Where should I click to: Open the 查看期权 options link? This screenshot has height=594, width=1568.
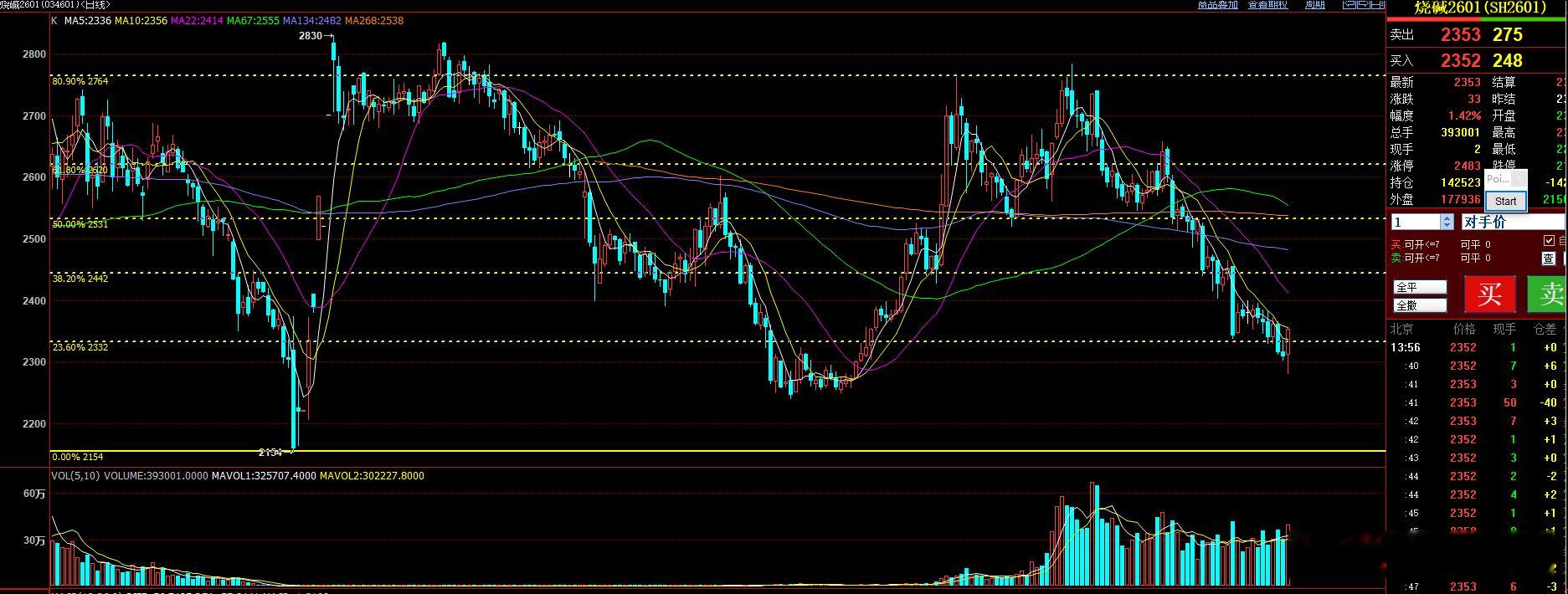click(1267, 4)
